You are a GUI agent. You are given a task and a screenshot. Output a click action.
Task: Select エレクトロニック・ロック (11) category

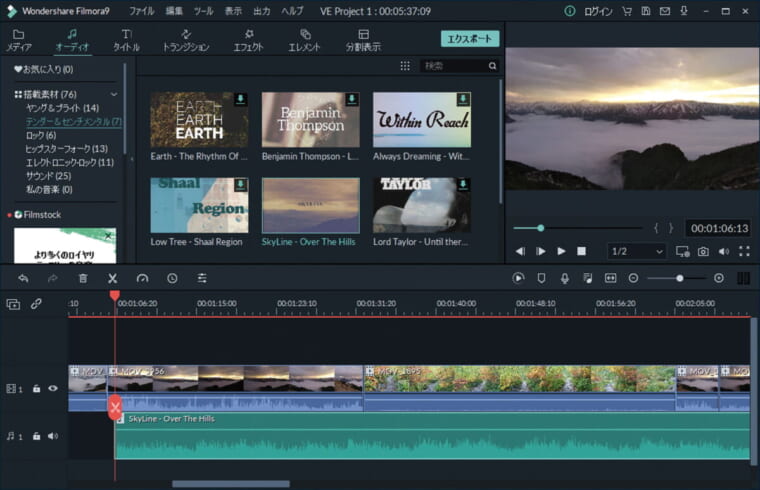coord(69,162)
